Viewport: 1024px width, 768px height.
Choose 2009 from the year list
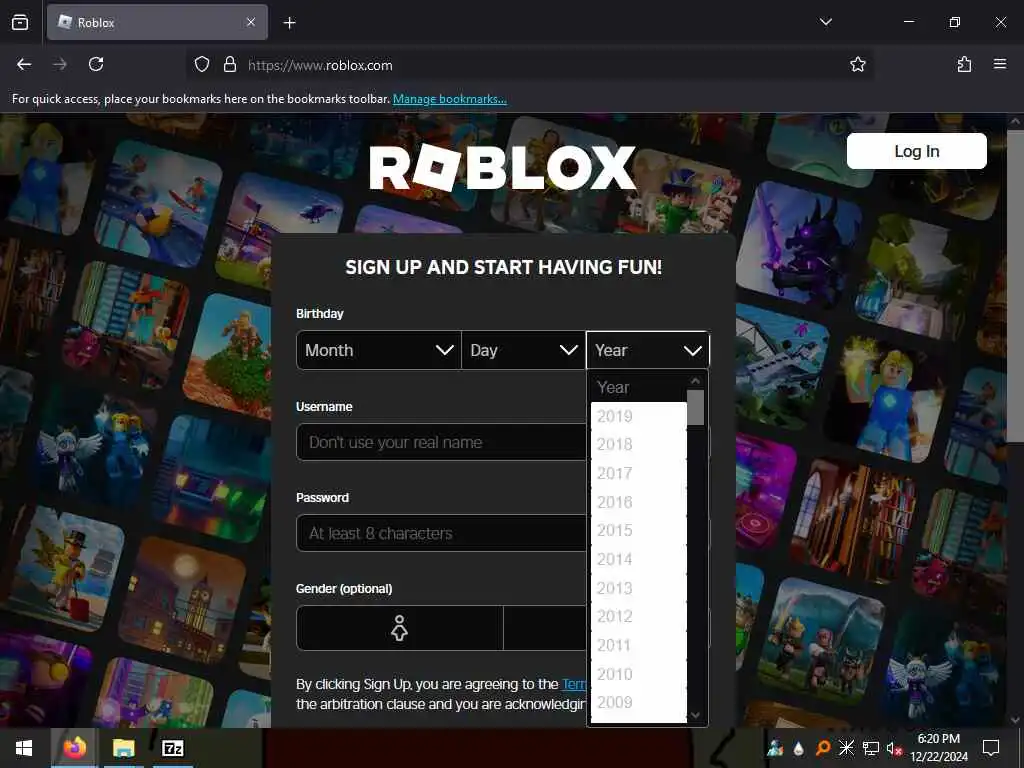(x=639, y=703)
